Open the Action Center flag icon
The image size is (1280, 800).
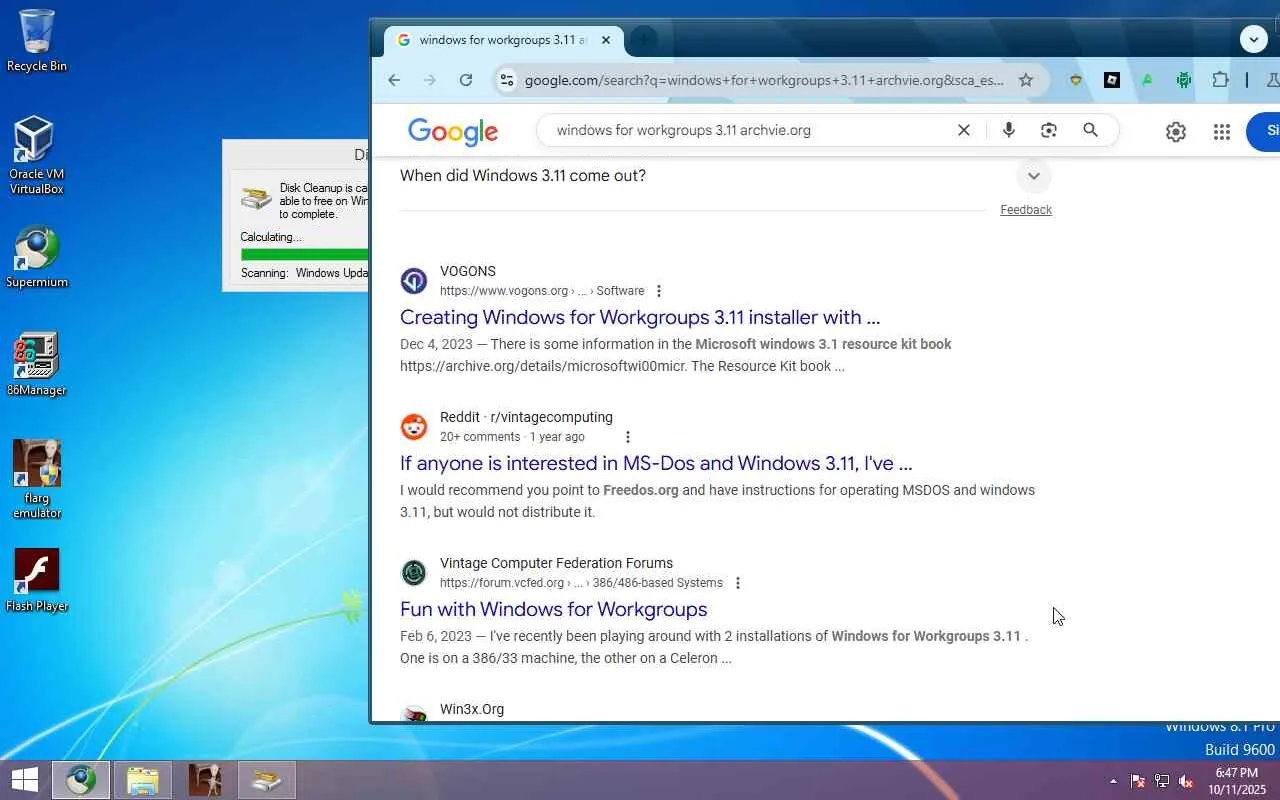click(1138, 781)
